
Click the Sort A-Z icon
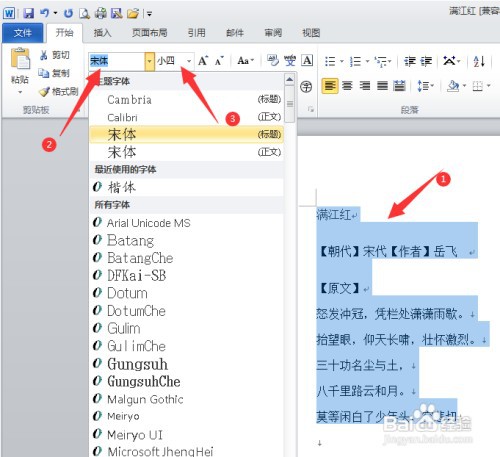pos(479,61)
